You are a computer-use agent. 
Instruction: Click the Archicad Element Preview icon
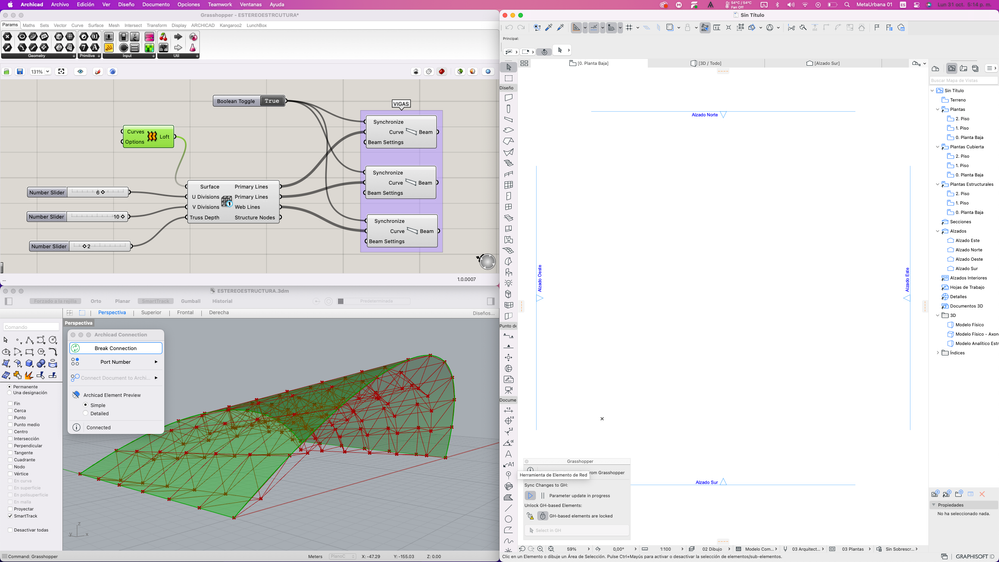76,395
